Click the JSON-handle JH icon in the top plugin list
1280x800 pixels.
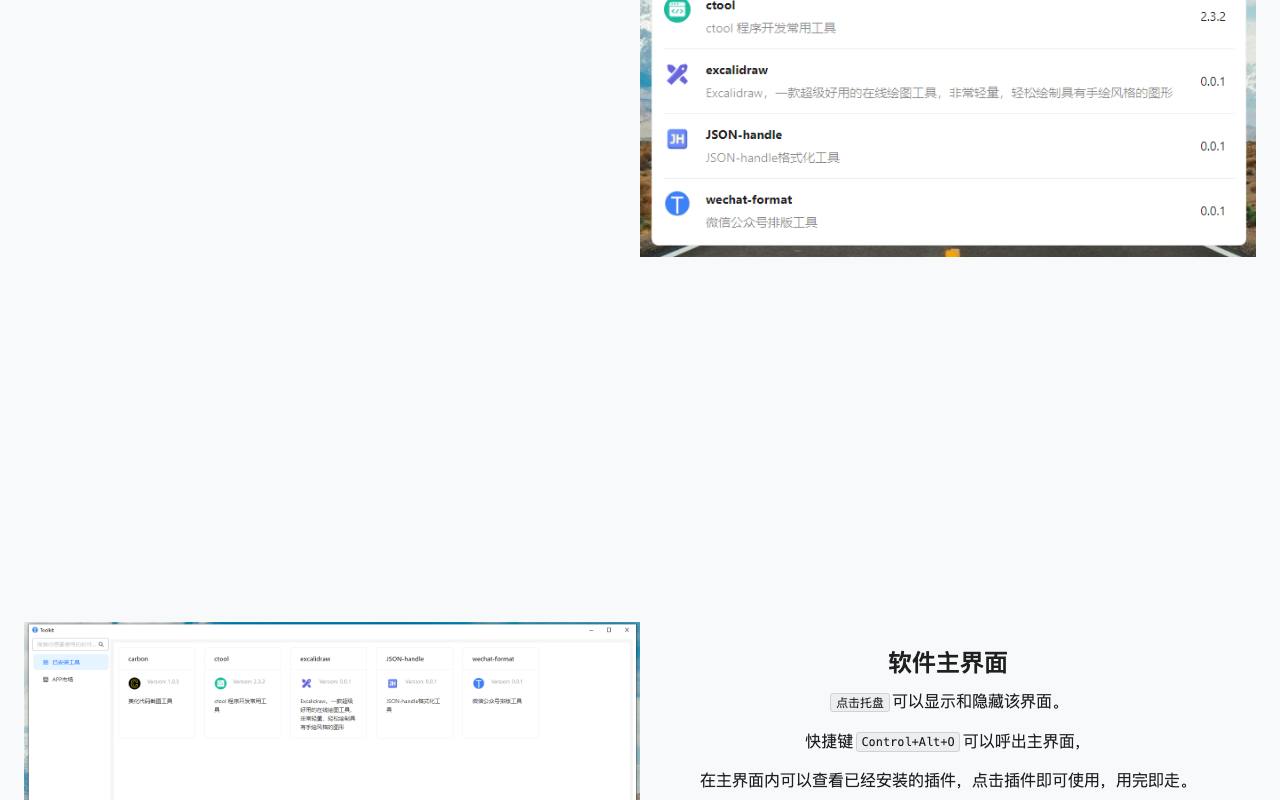tap(677, 139)
